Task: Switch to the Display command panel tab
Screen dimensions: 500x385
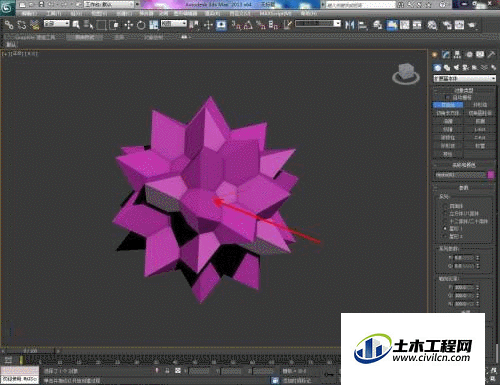Action: pyautogui.click(x=480, y=55)
